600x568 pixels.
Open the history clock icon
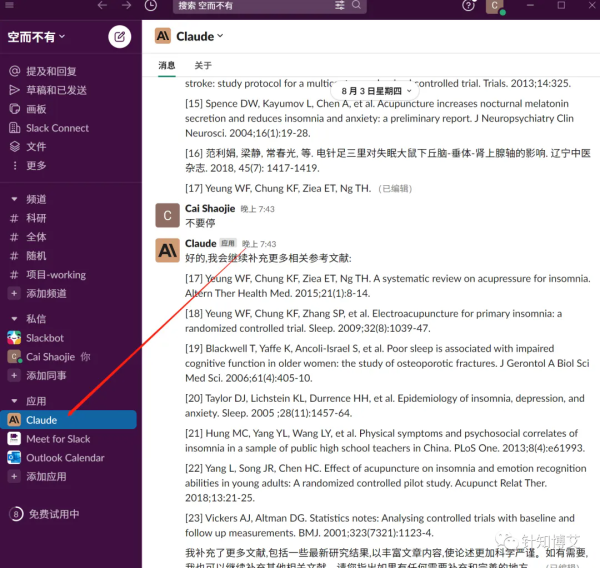click(151, 5)
